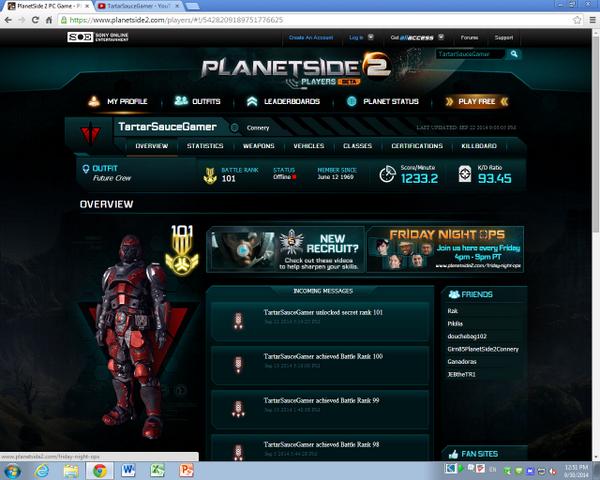600x480 pixels.
Task: Open friend Pikilia's profile
Action: (455, 324)
